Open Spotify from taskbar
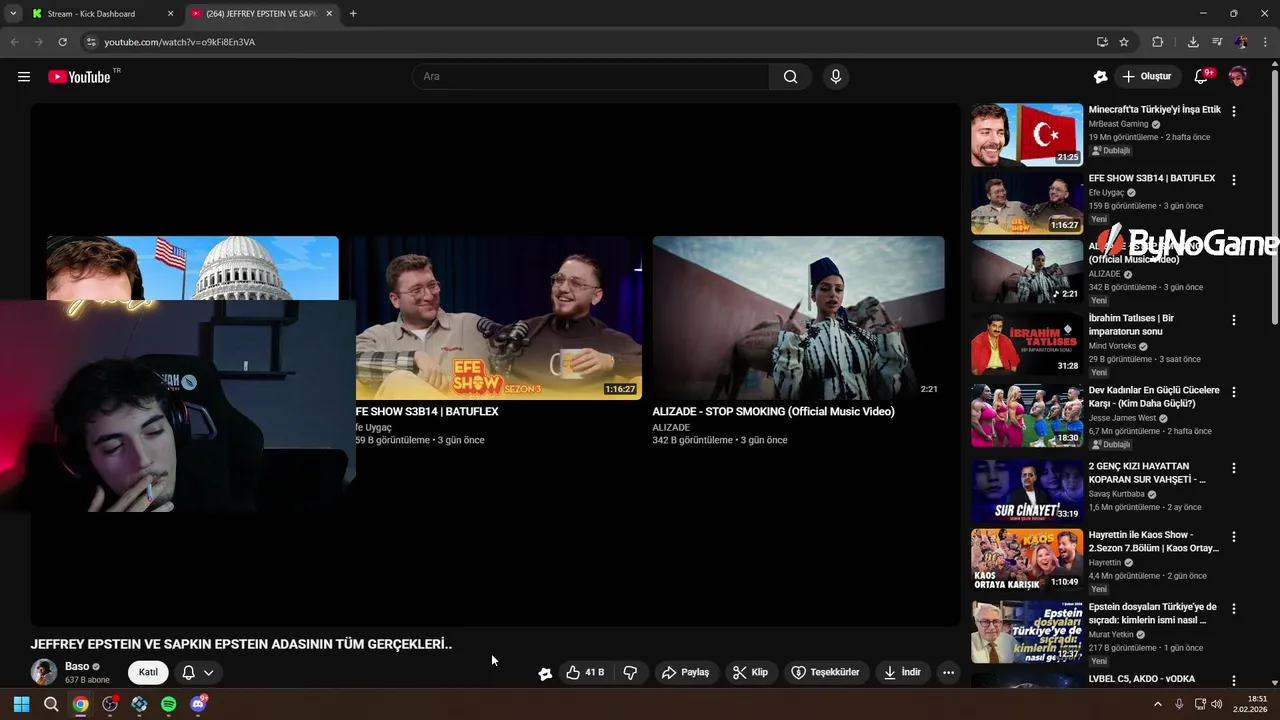 [x=168, y=704]
